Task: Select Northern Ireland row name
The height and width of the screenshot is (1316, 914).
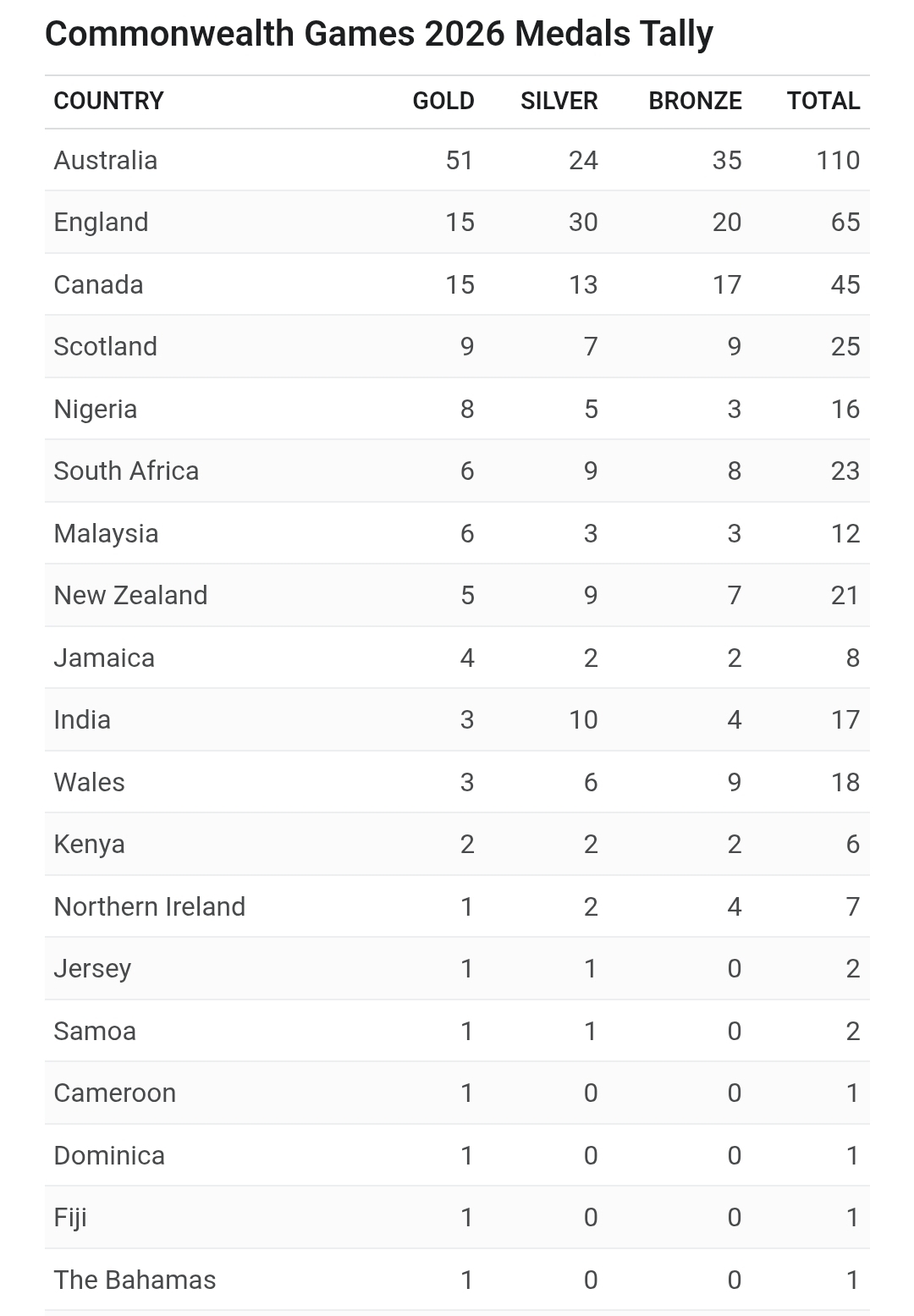Action: (149, 906)
